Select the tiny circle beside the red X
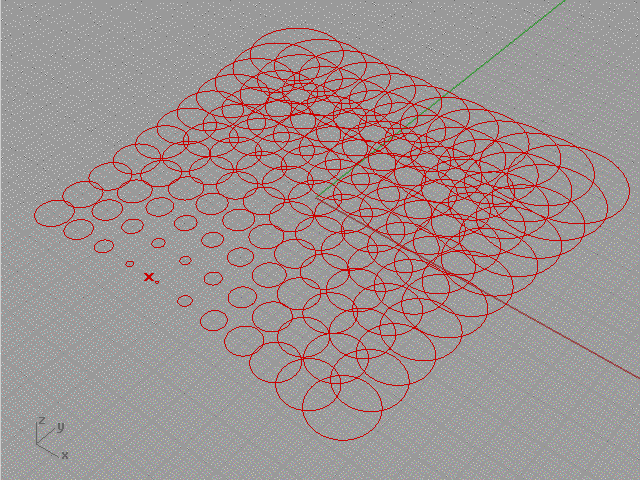 (x=157, y=282)
